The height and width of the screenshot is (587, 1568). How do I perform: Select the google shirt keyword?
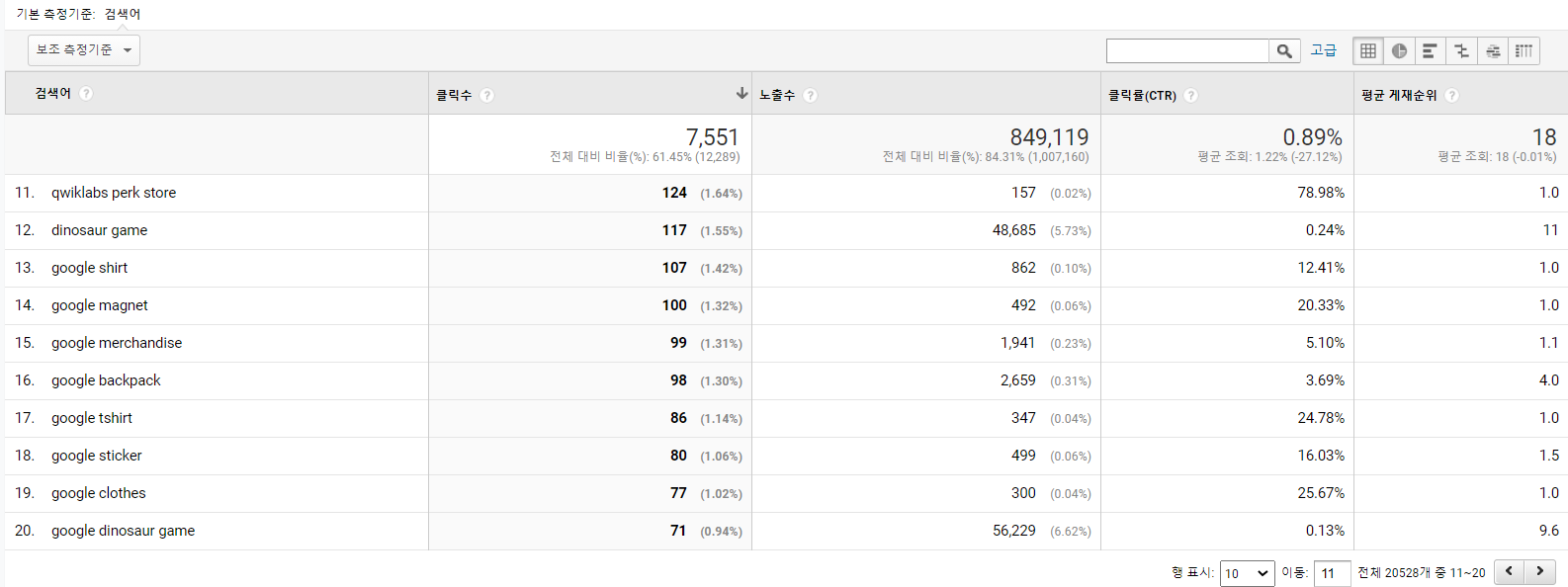[x=89, y=268]
